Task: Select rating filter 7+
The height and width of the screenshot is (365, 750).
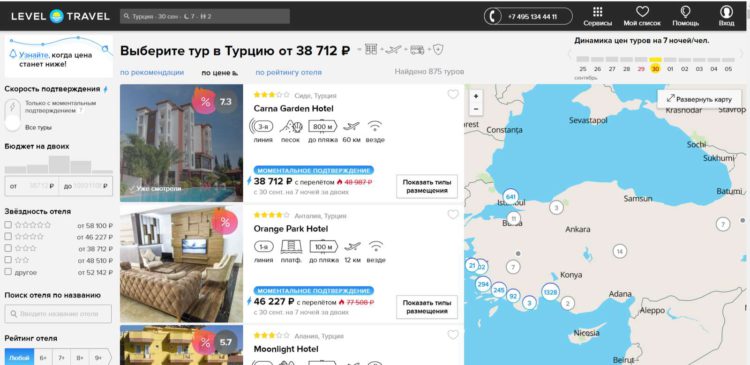Action: [x=61, y=357]
